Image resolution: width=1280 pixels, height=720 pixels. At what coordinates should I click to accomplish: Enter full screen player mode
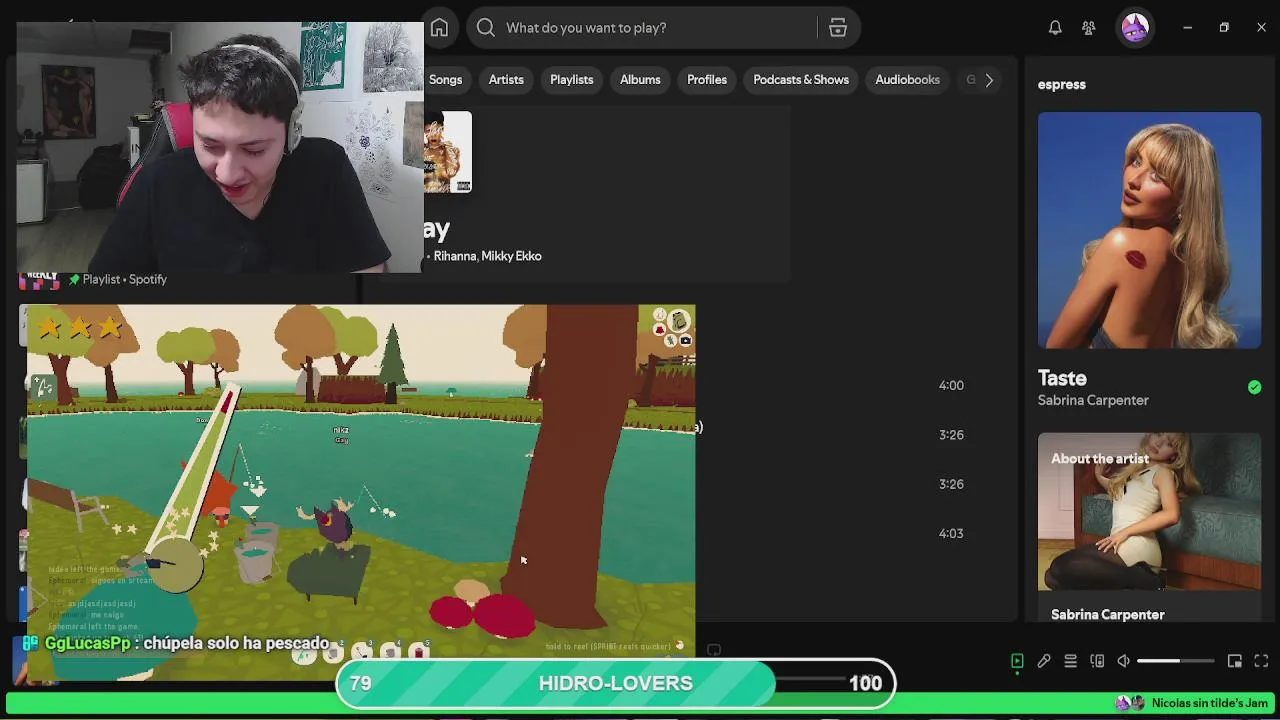[1261, 661]
